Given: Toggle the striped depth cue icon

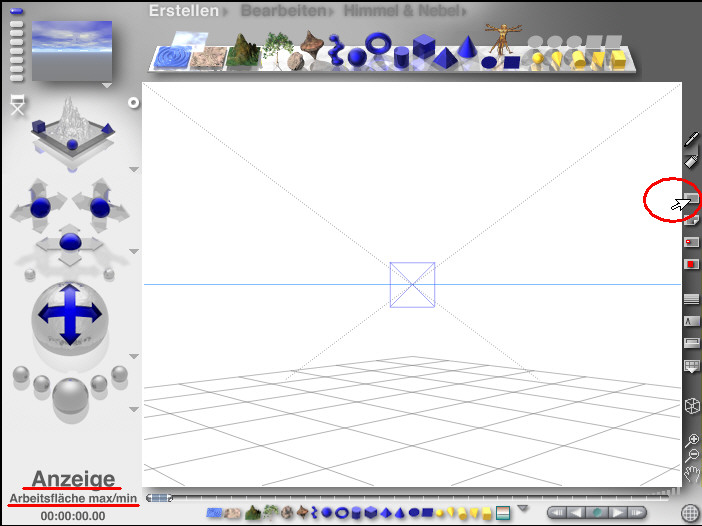Looking at the screenshot, I should (x=692, y=299).
